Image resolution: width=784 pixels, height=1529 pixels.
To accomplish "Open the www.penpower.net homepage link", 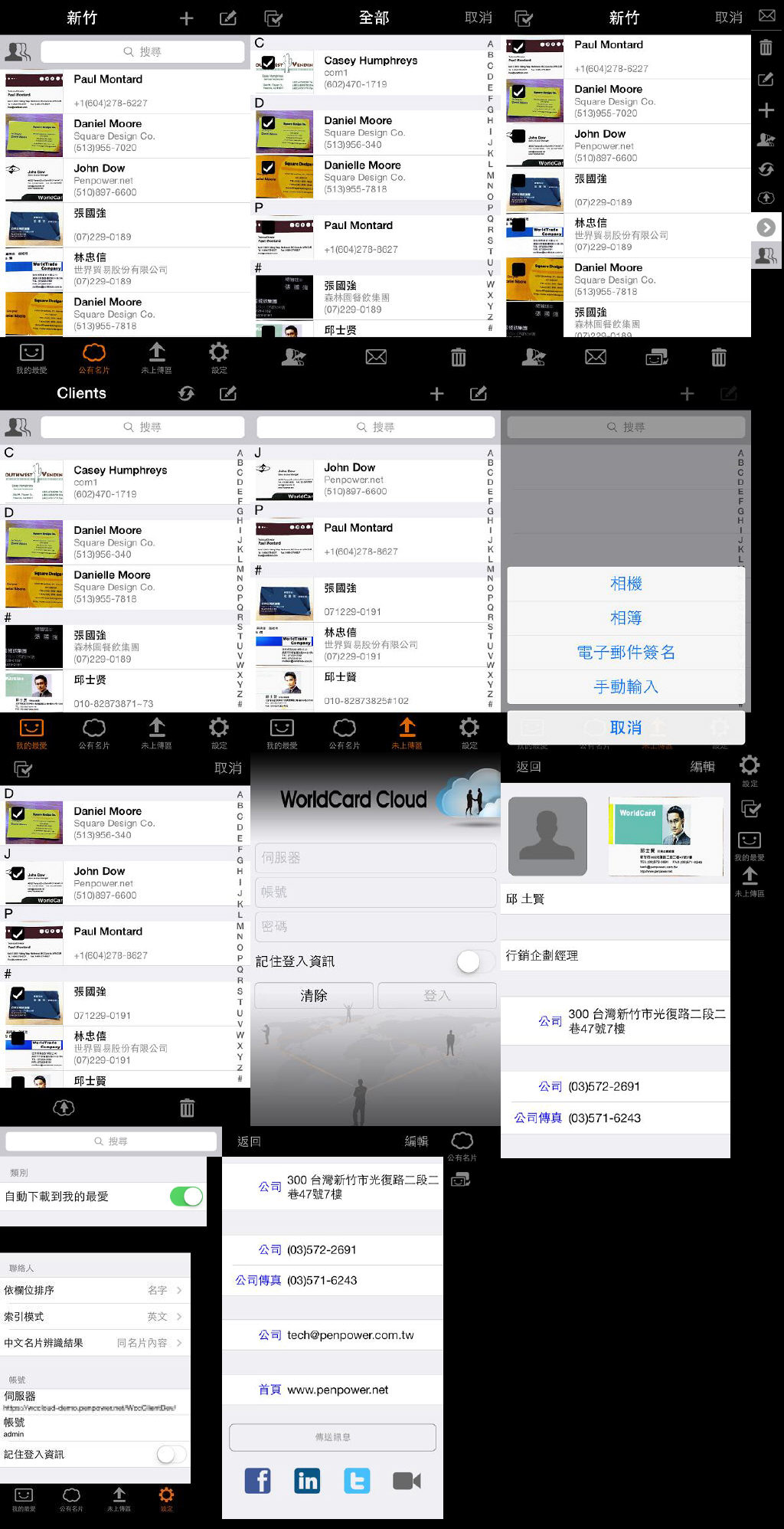I will click(338, 1390).
